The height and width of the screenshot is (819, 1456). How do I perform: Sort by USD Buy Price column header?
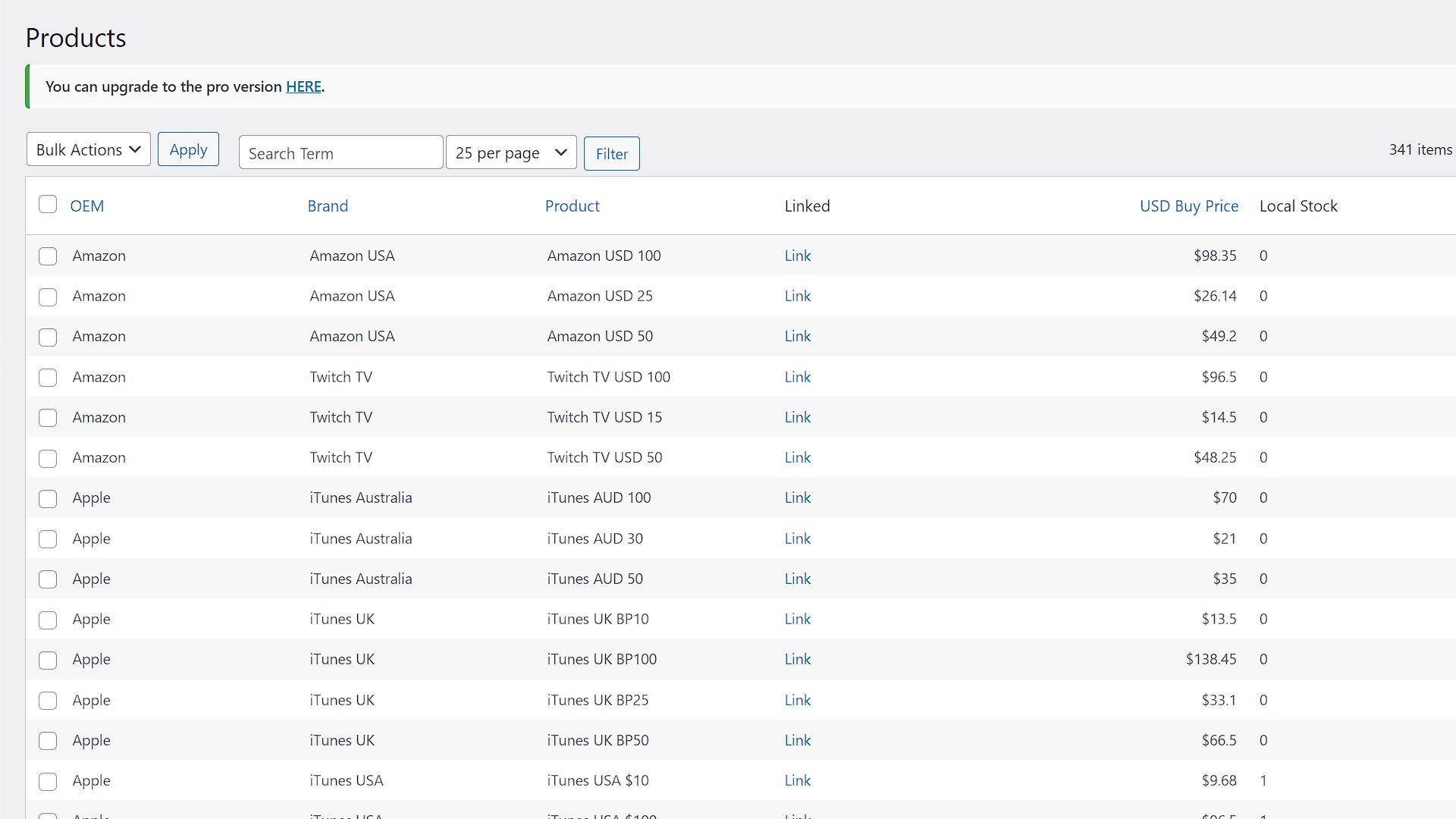click(1189, 206)
